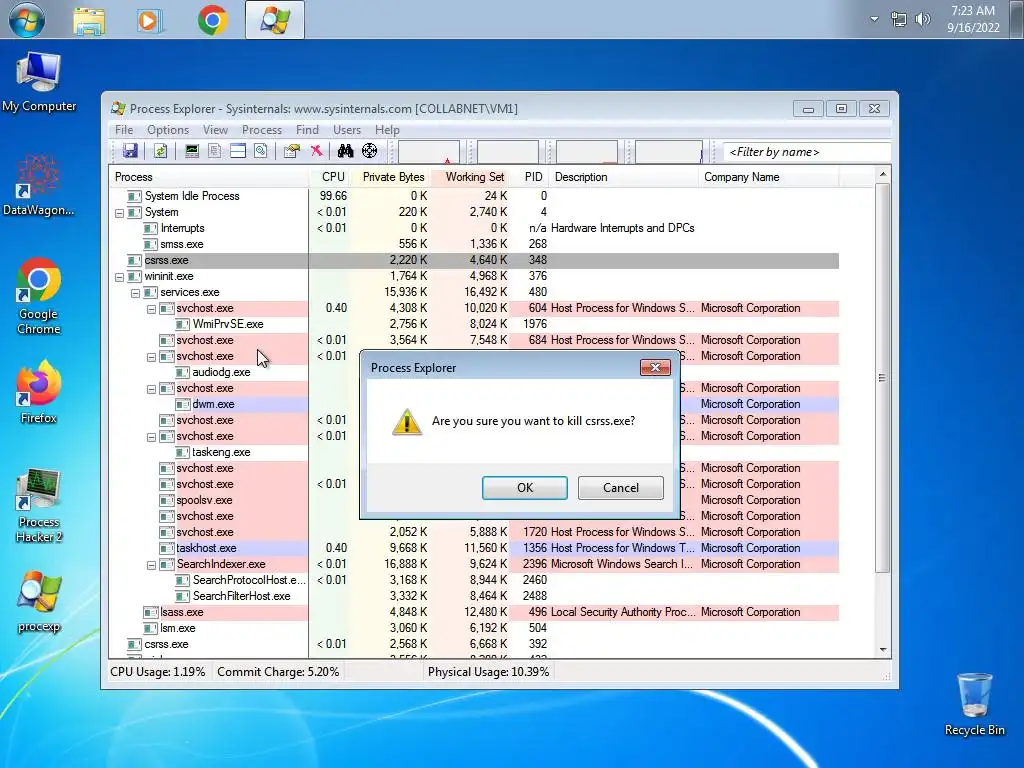Select the spoolsv.exe process row
Screen dimensions: 1024x768
[204, 500]
